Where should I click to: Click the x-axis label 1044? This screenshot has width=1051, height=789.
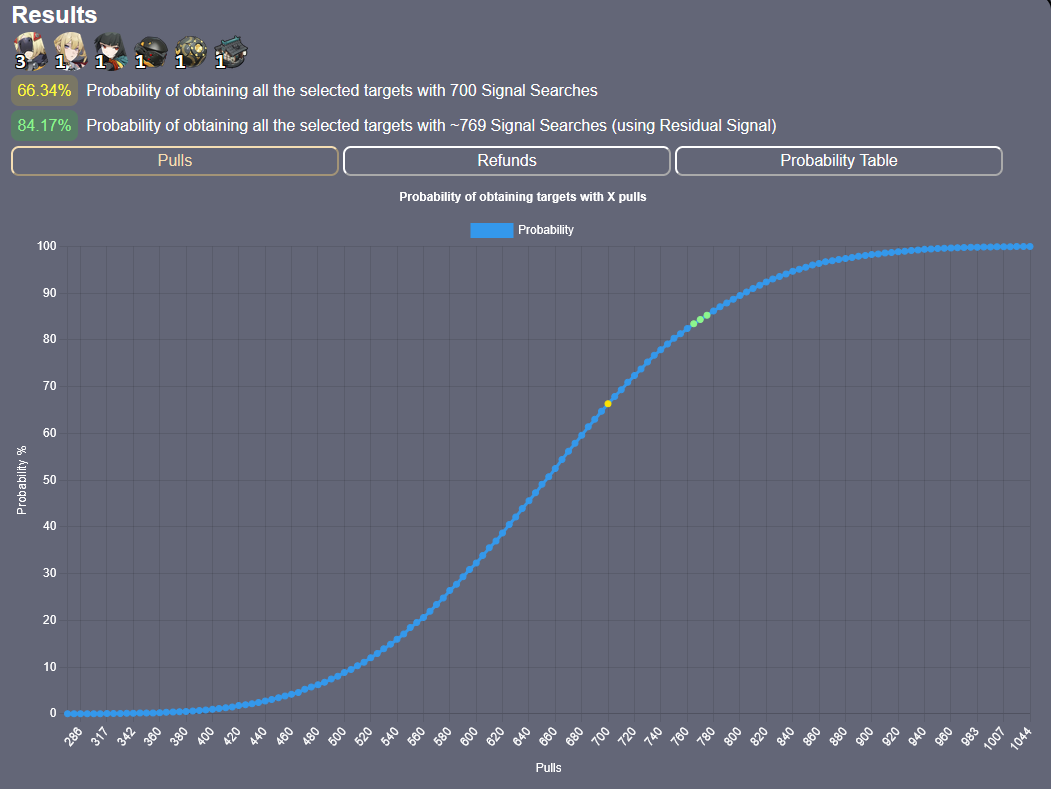tap(1021, 738)
